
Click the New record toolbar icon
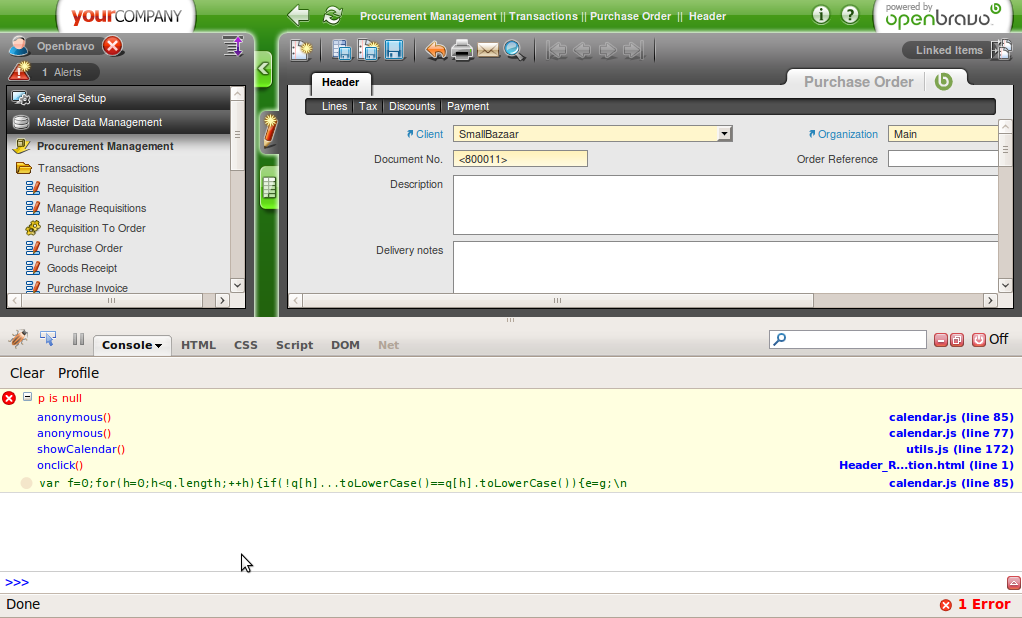coord(301,50)
